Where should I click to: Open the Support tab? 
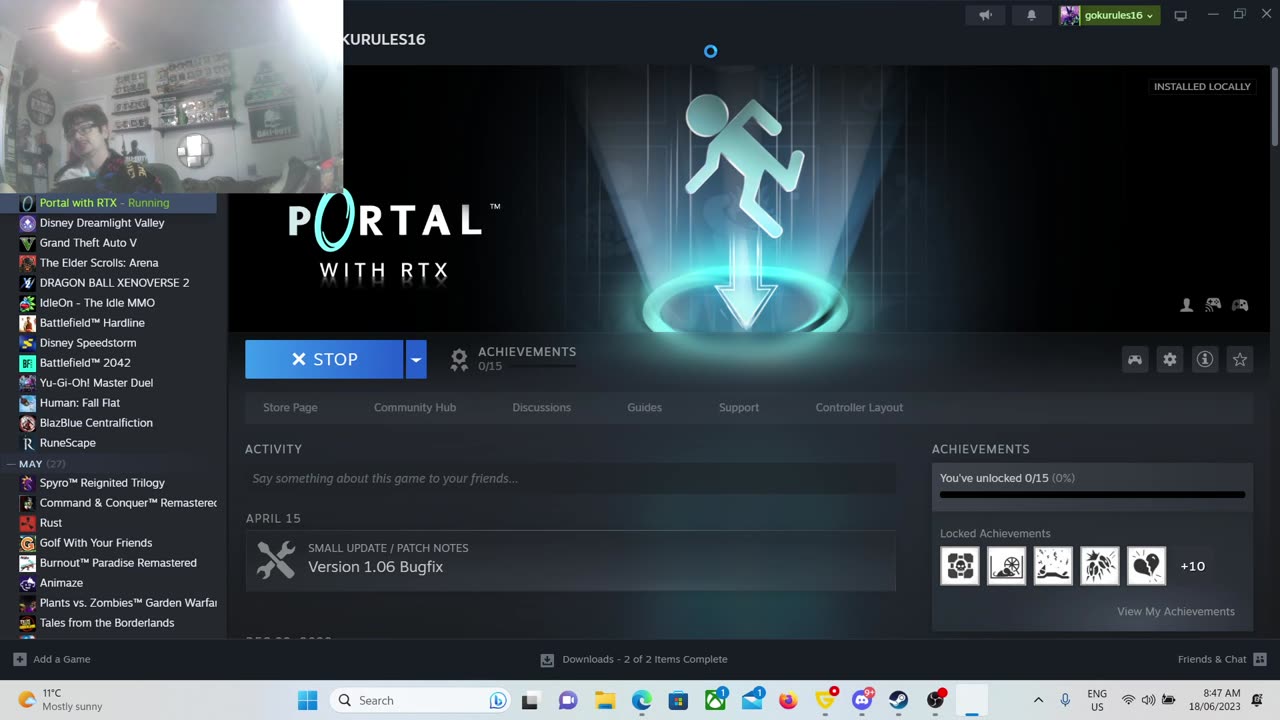point(739,407)
